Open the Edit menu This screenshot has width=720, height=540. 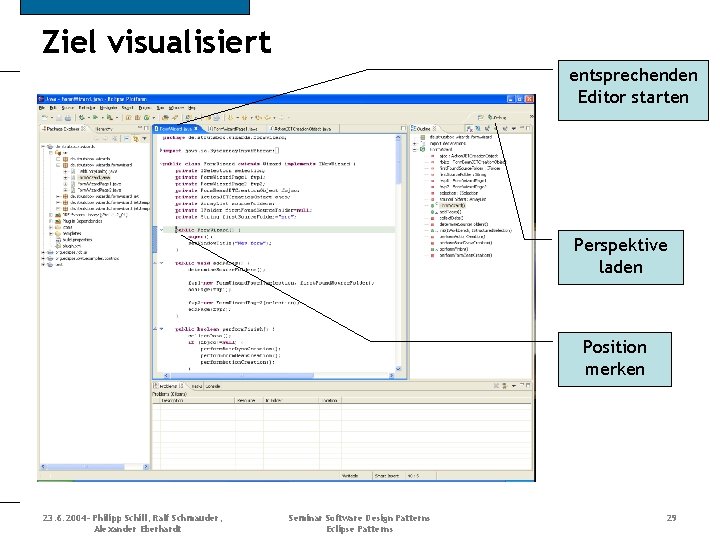click(x=52, y=108)
